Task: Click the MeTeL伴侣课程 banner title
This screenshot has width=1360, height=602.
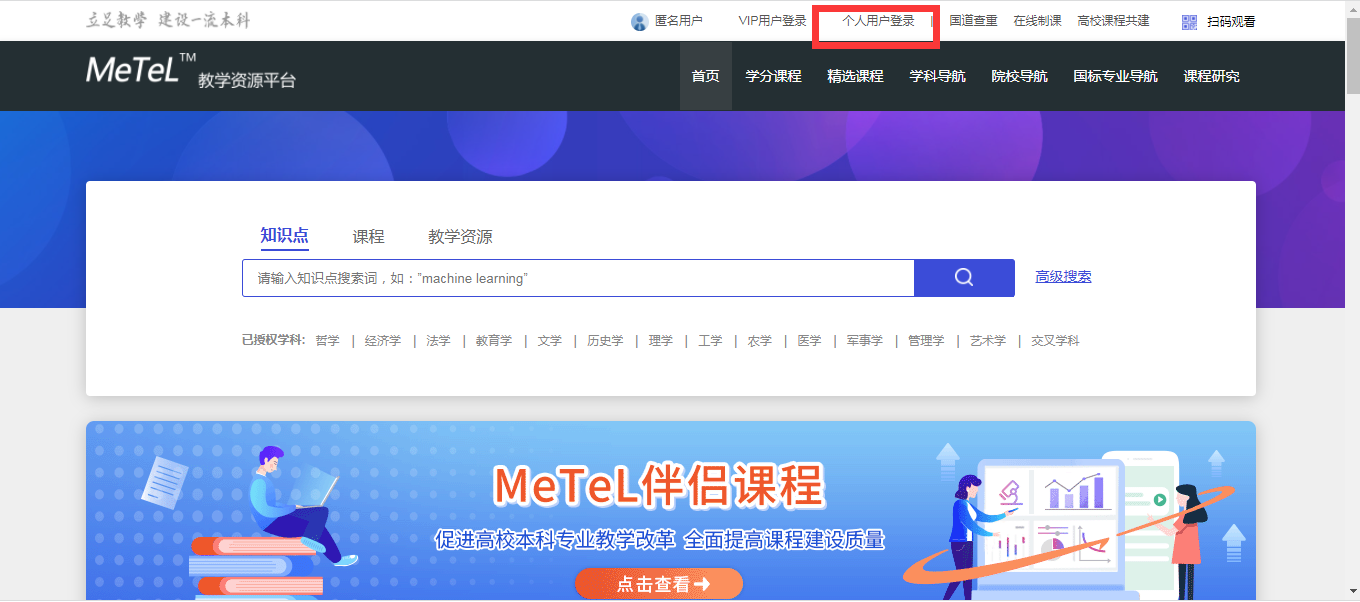Action: pos(659,486)
